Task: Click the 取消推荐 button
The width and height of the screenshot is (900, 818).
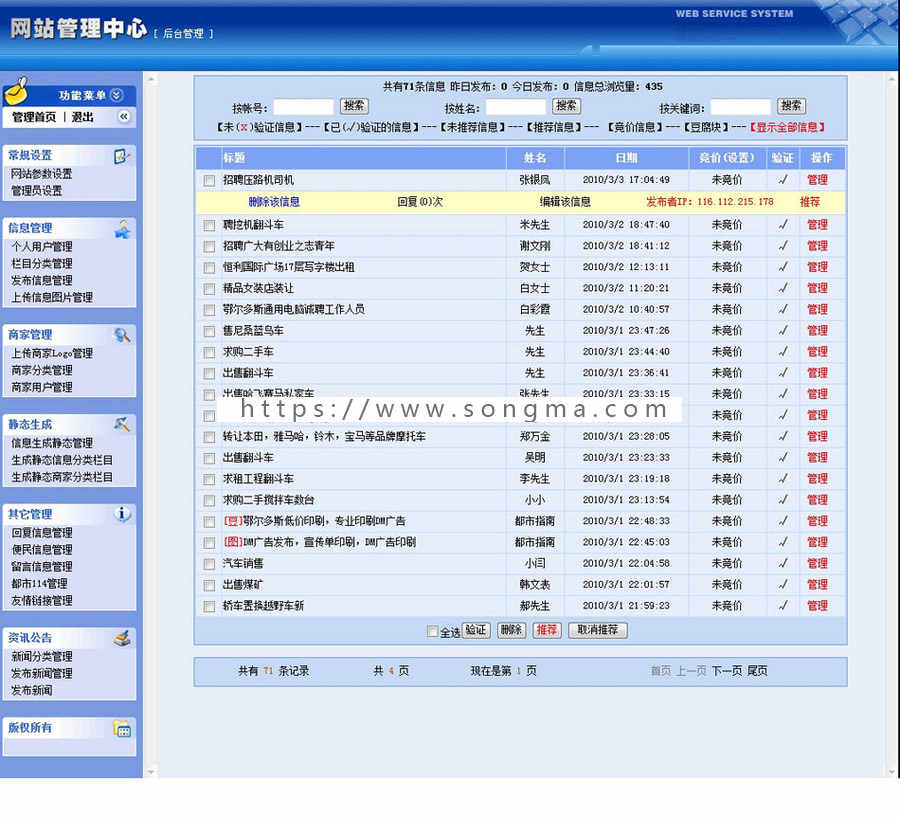Action: (x=598, y=630)
